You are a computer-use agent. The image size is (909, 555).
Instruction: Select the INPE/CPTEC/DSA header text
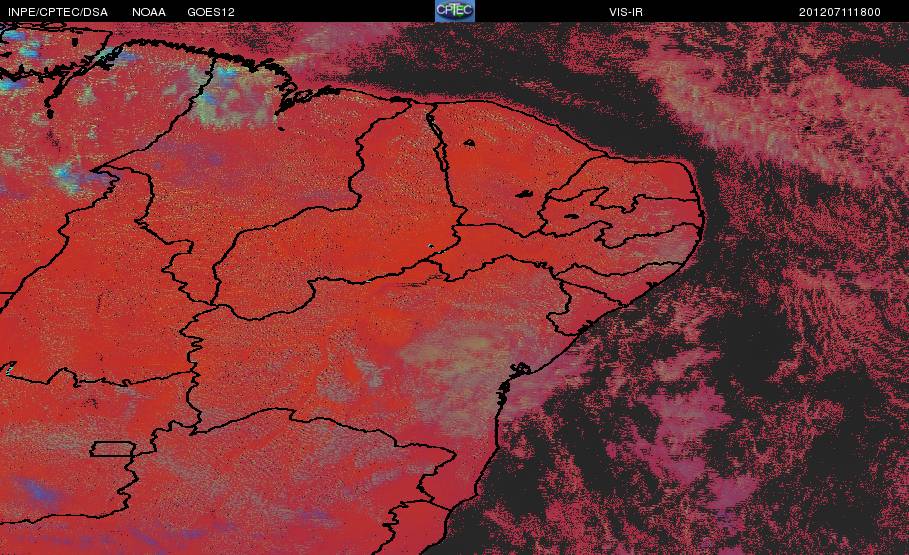58,12
